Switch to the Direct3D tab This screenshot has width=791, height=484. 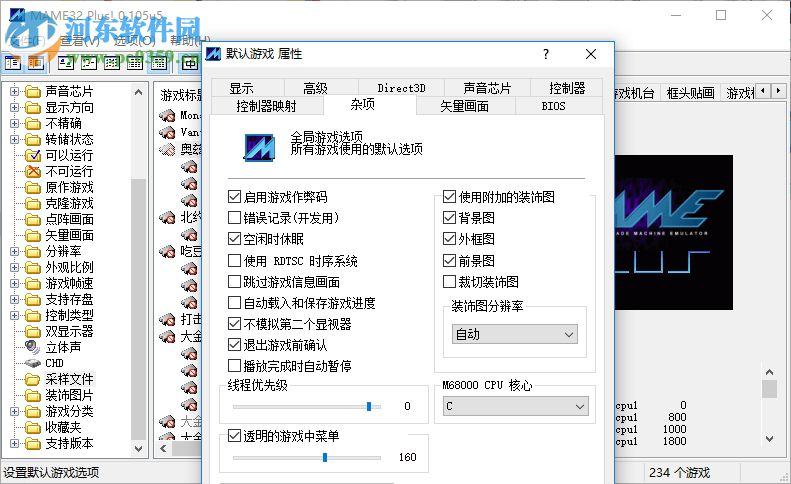402,88
